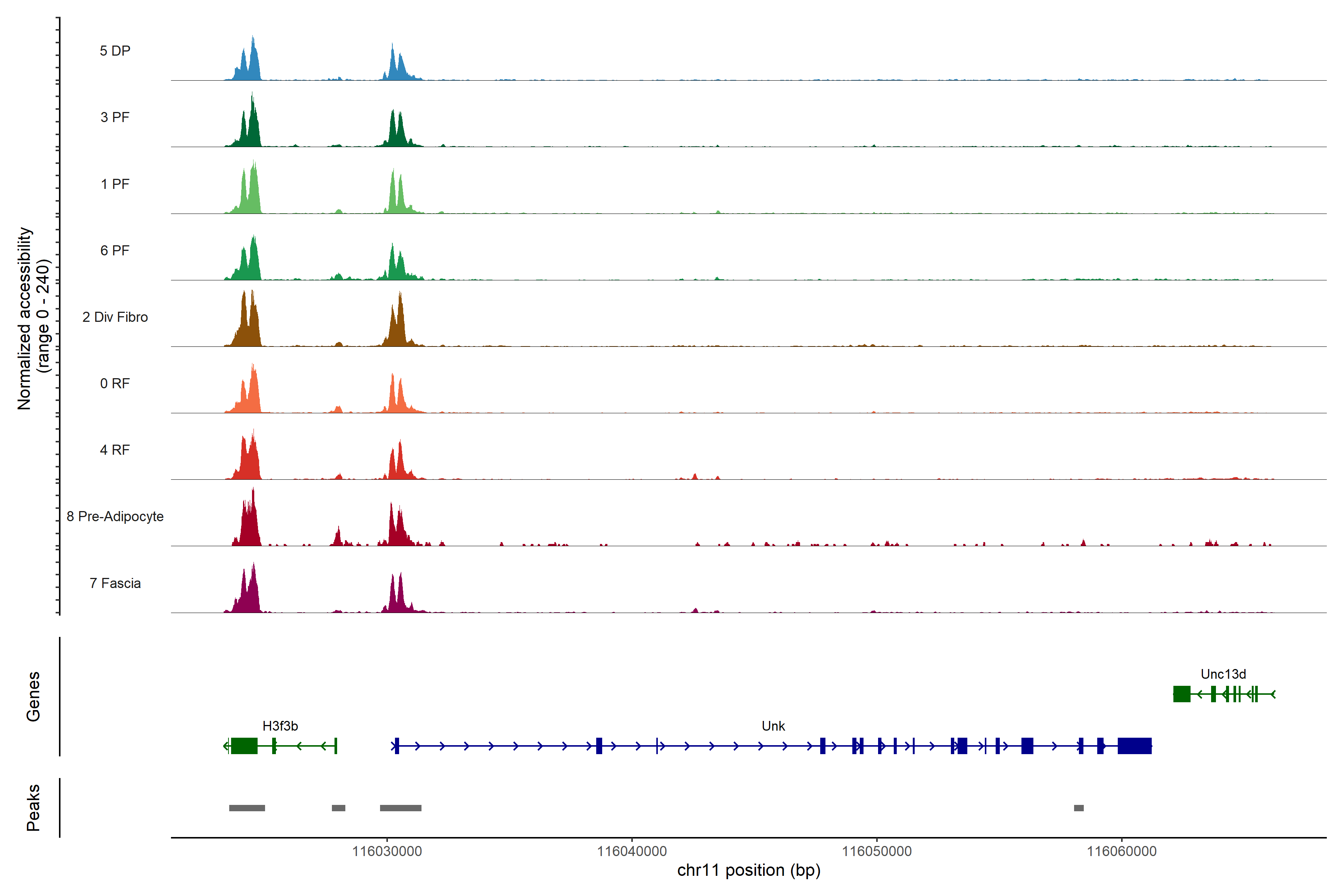This screenshot has height=896, width=1344.
Task: Click the large green H3f3b exon block
Action: point(245,746)
